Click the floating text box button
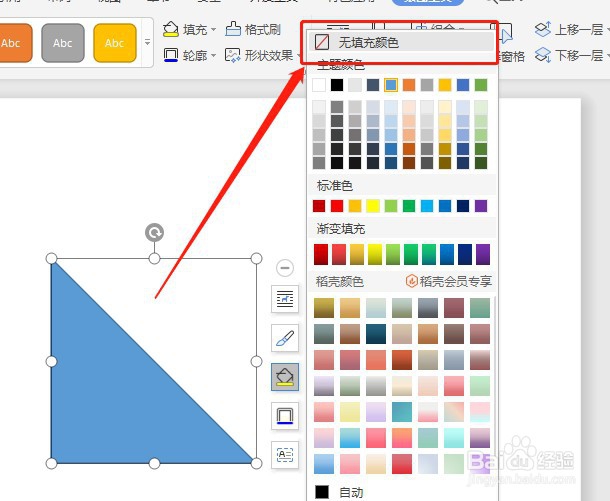The width and height of the screenshot is (610, 501). 285,454
